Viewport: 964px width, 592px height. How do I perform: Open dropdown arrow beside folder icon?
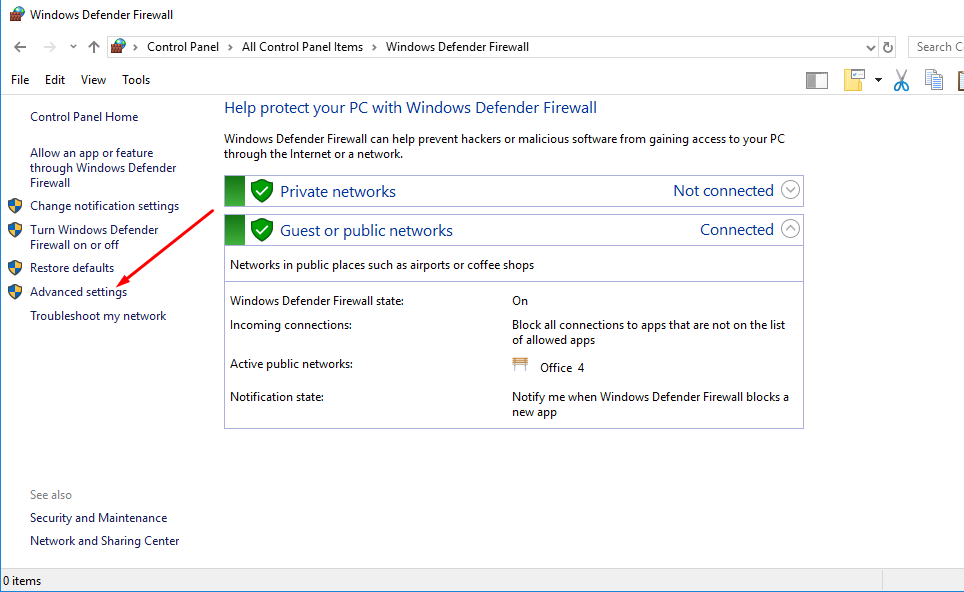[x=878, y=80]
